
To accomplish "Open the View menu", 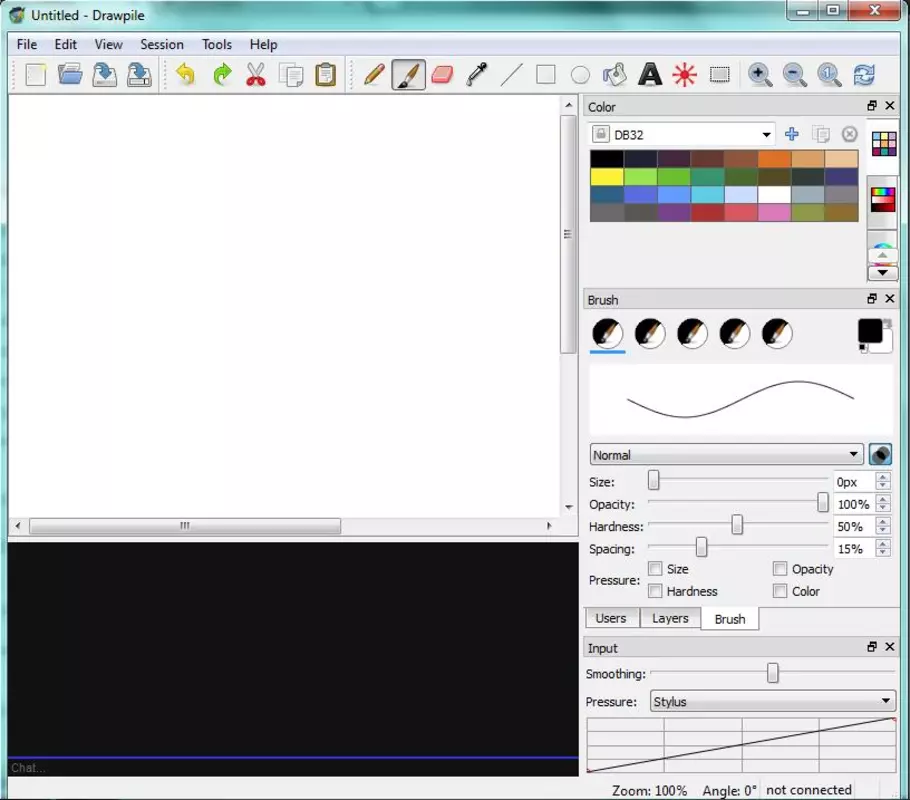I will [x=109, y=45].
